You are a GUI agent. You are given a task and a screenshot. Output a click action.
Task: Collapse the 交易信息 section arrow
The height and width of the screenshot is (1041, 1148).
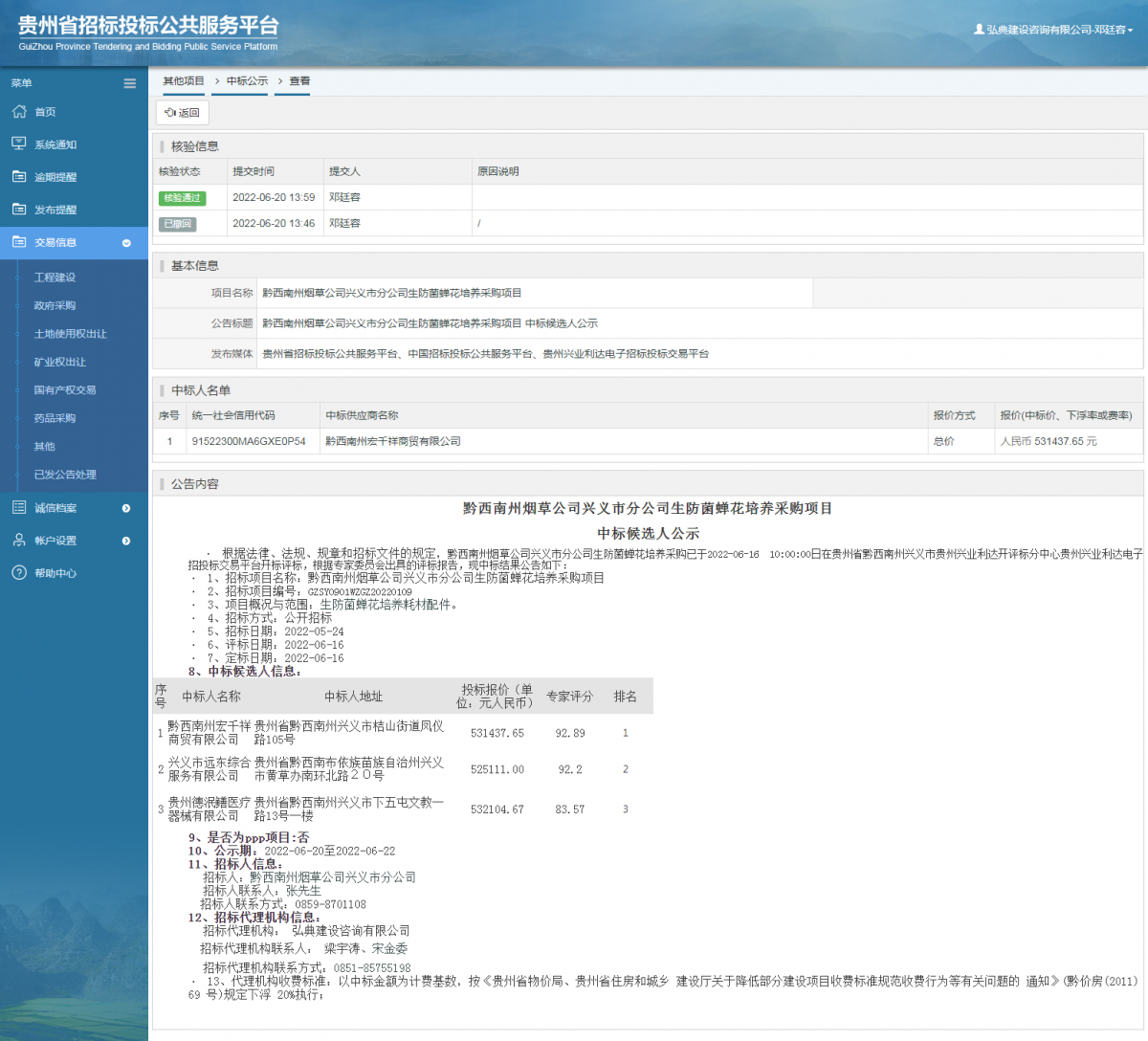pyautogui.click(x=126, y=243)
